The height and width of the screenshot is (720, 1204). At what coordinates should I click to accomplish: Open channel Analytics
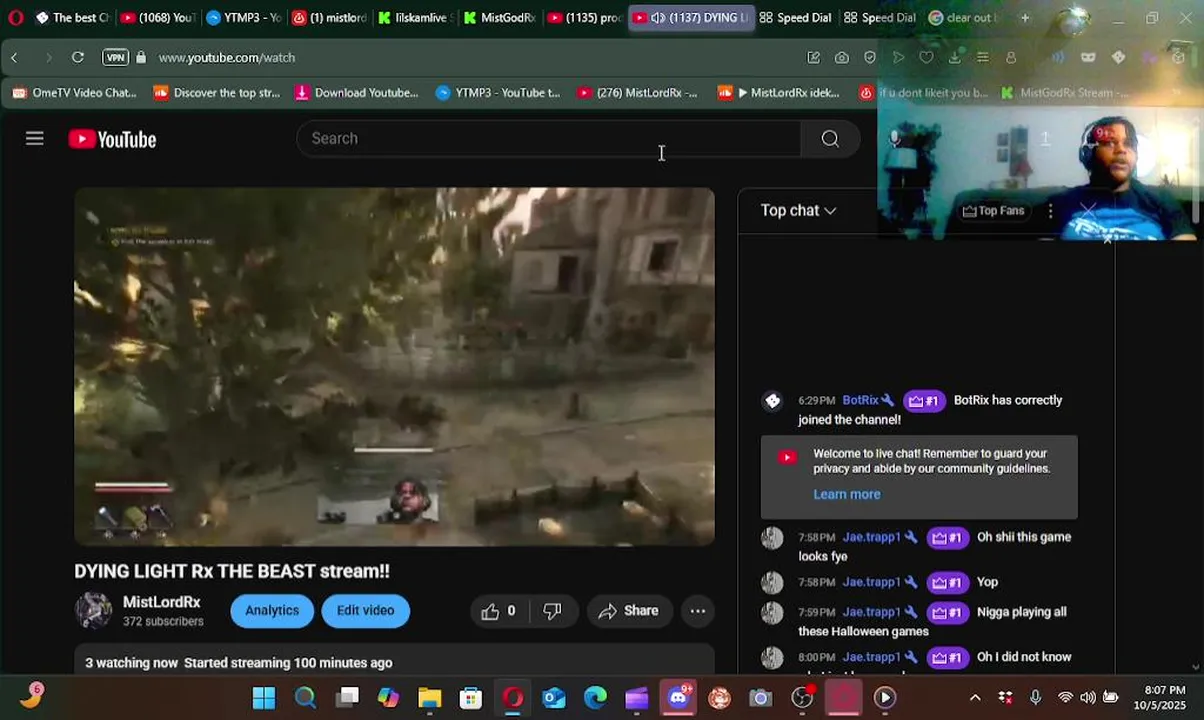272,611
